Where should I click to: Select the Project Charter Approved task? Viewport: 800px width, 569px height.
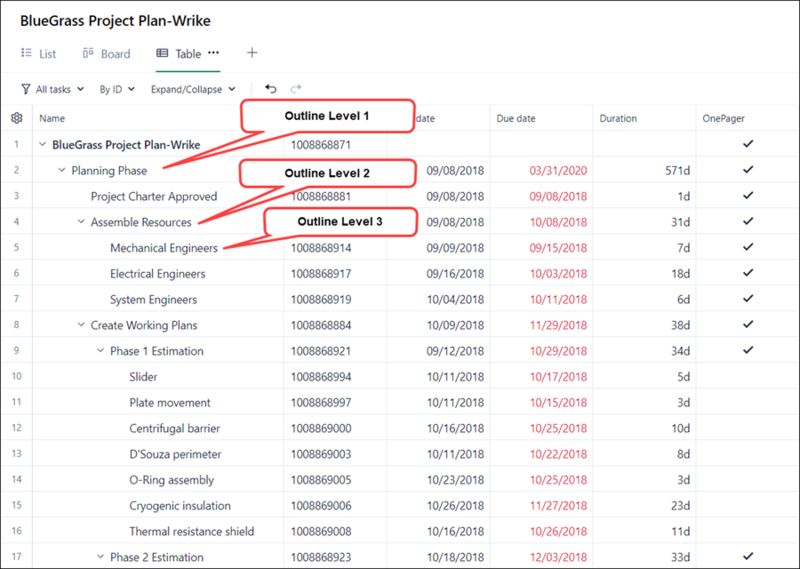(154, 196)
